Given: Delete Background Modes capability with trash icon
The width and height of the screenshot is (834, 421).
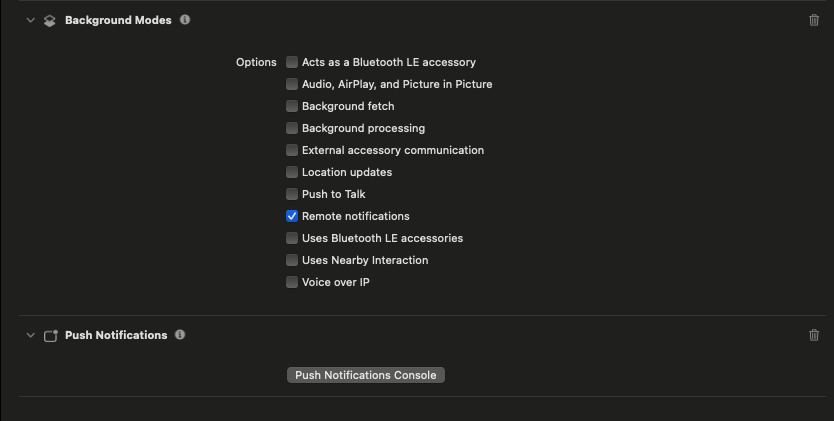Looking at the screenshot, I should click(814, 20).
